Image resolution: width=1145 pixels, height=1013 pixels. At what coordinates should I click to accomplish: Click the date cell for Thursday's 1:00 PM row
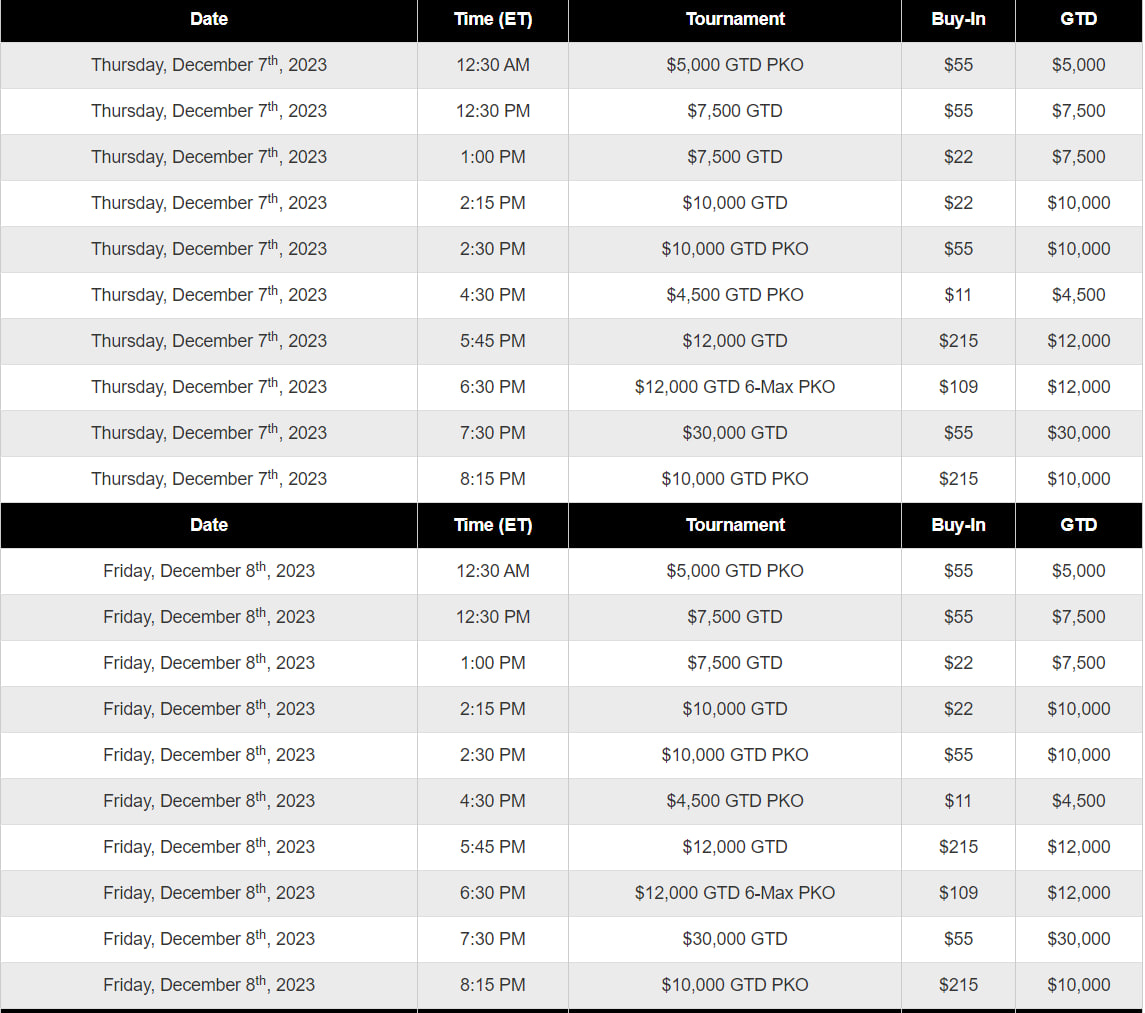[209, 157]
